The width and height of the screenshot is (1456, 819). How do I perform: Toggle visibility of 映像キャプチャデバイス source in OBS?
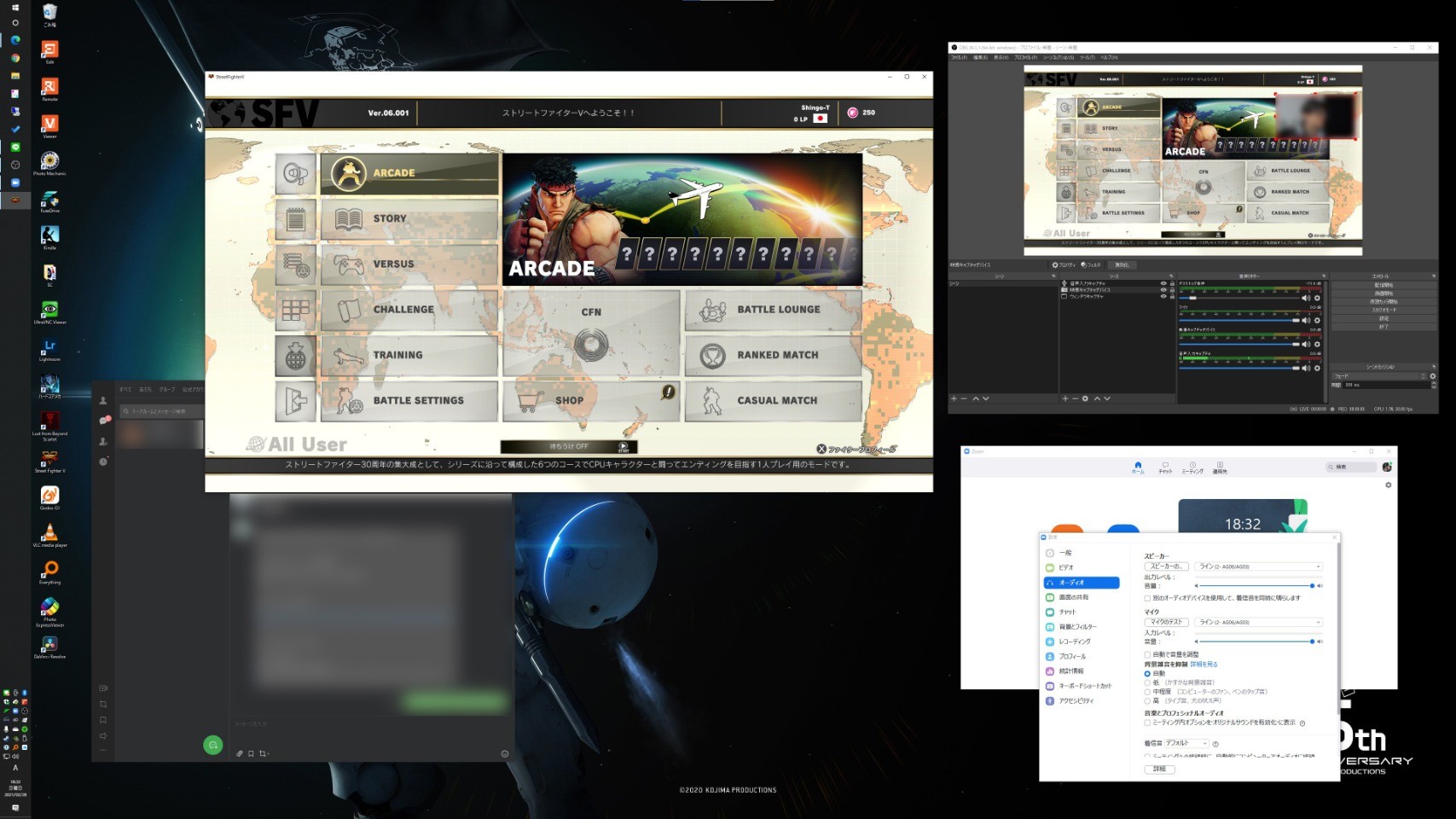point(1163,290)
